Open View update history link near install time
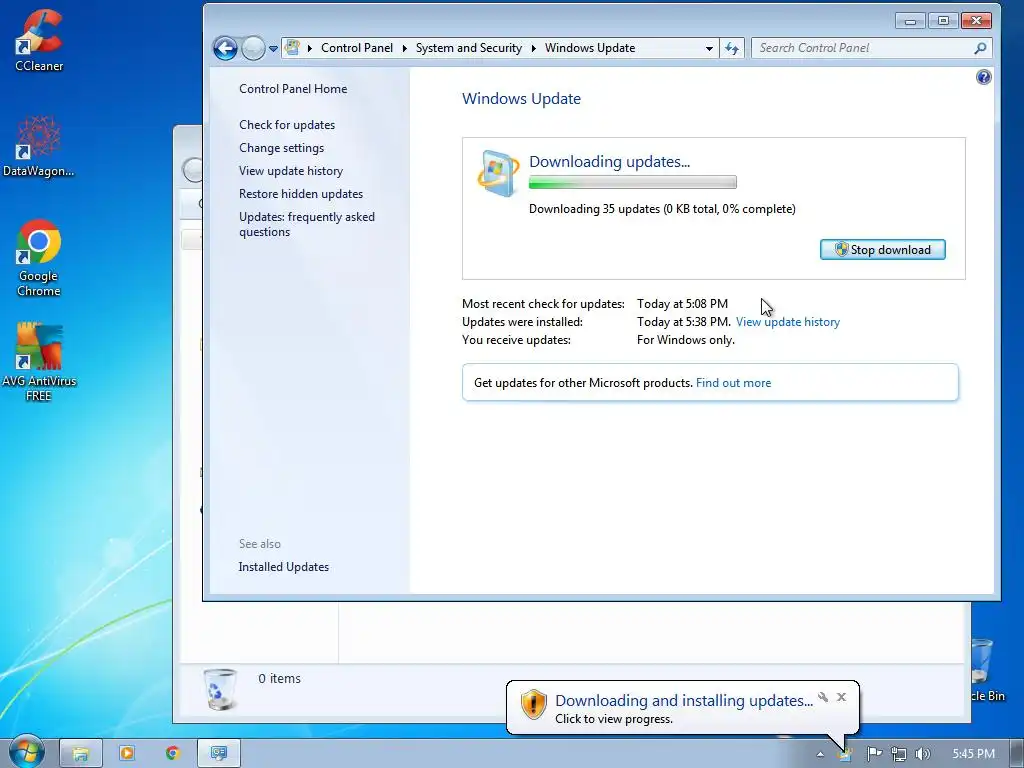 pyautogui.click(x=788, y=322)
